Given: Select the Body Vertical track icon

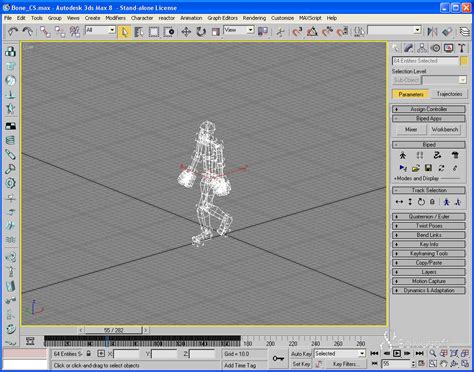Looking at the screenshot, I should click(x=410, y=202).
